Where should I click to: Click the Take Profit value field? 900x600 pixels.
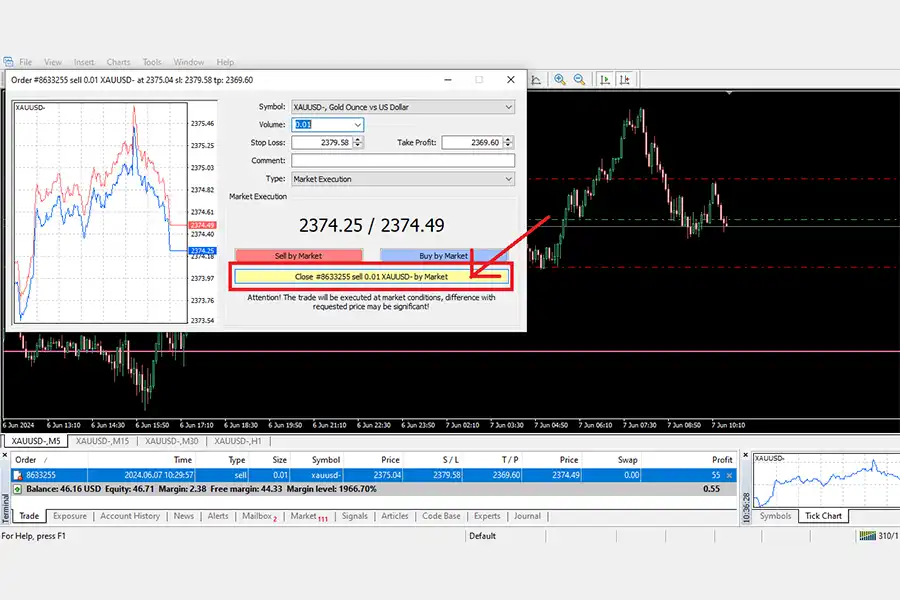(472, 142)
